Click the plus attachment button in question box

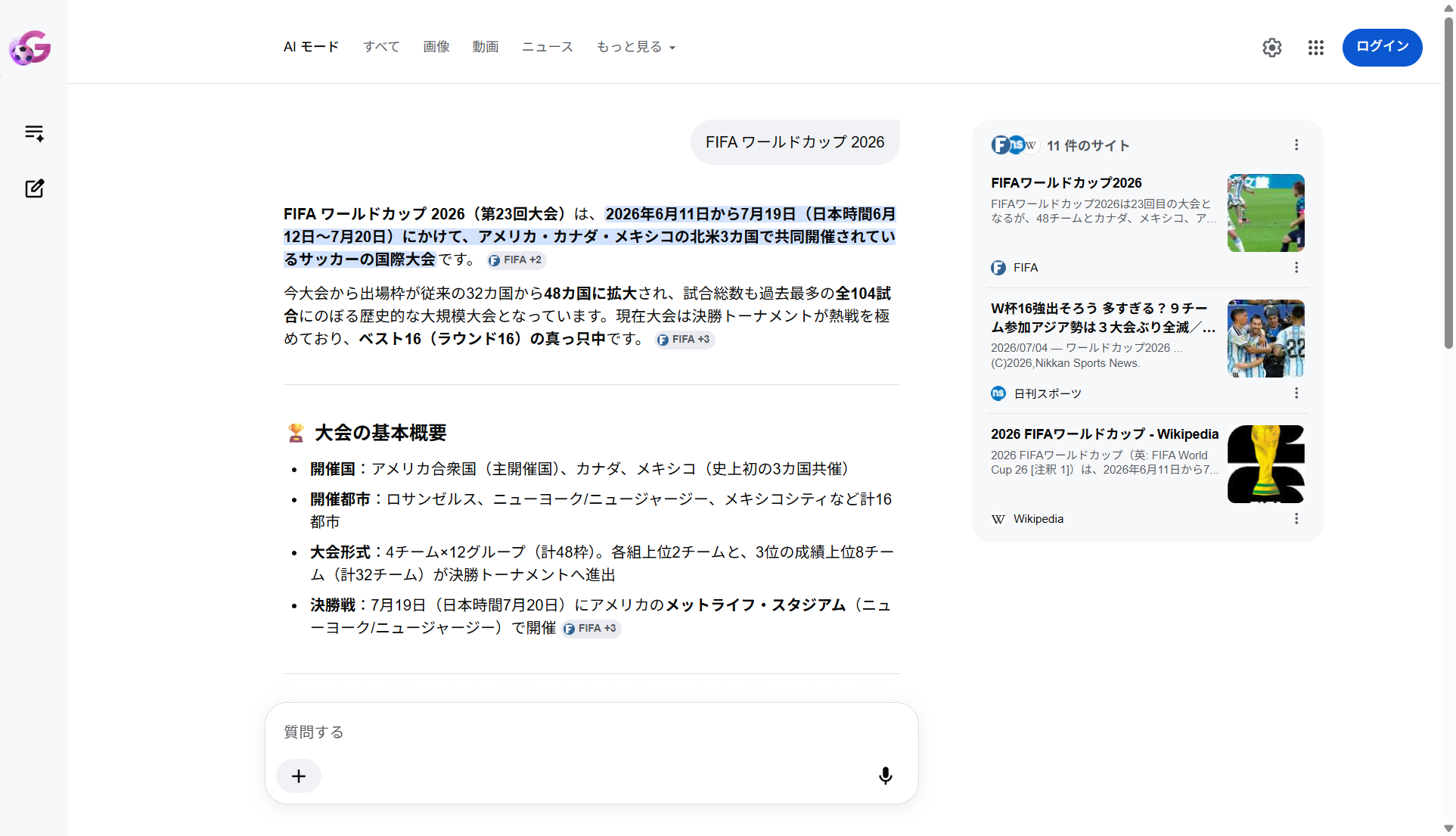click(x=299, y=776)
